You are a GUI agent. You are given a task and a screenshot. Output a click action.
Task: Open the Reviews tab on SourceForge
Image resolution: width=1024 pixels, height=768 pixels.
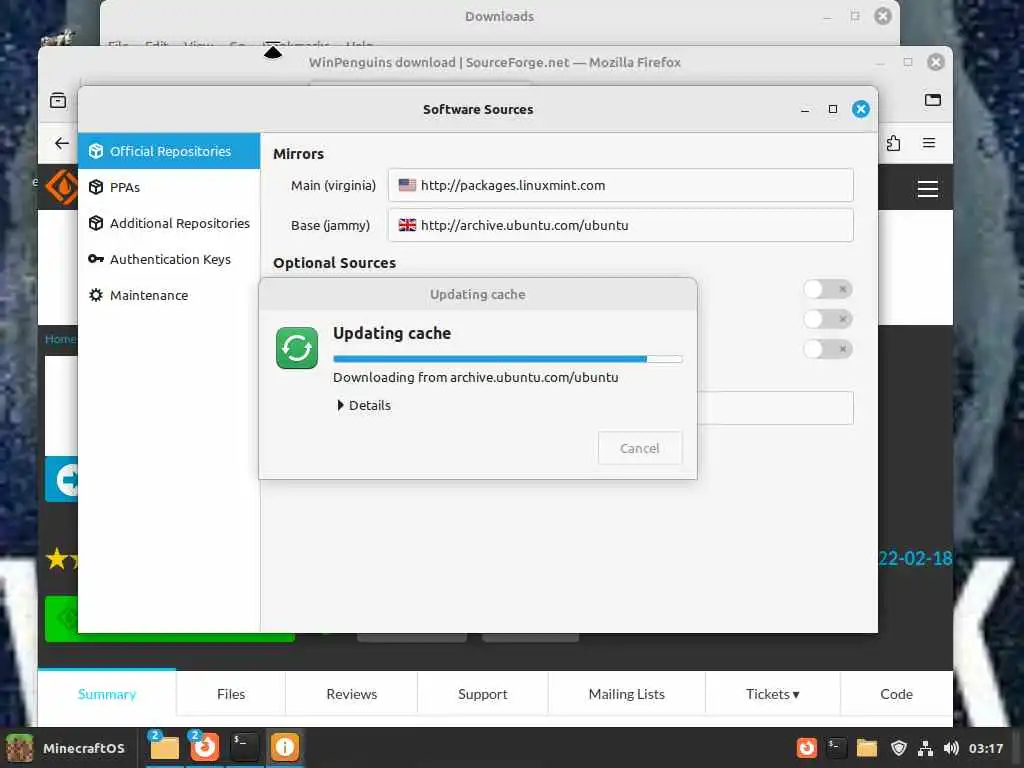(352, 694)
